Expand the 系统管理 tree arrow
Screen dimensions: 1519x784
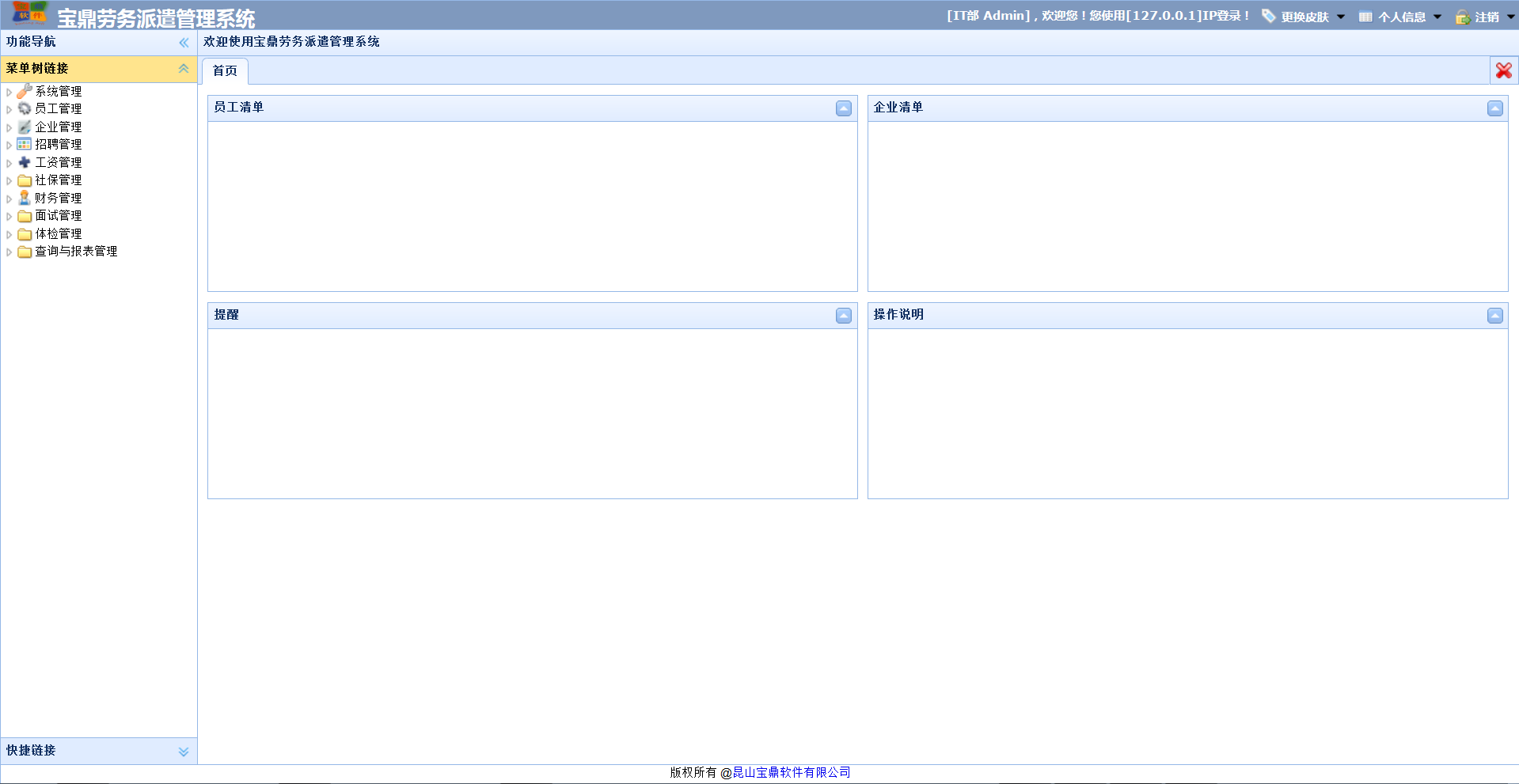coord(9,93)
